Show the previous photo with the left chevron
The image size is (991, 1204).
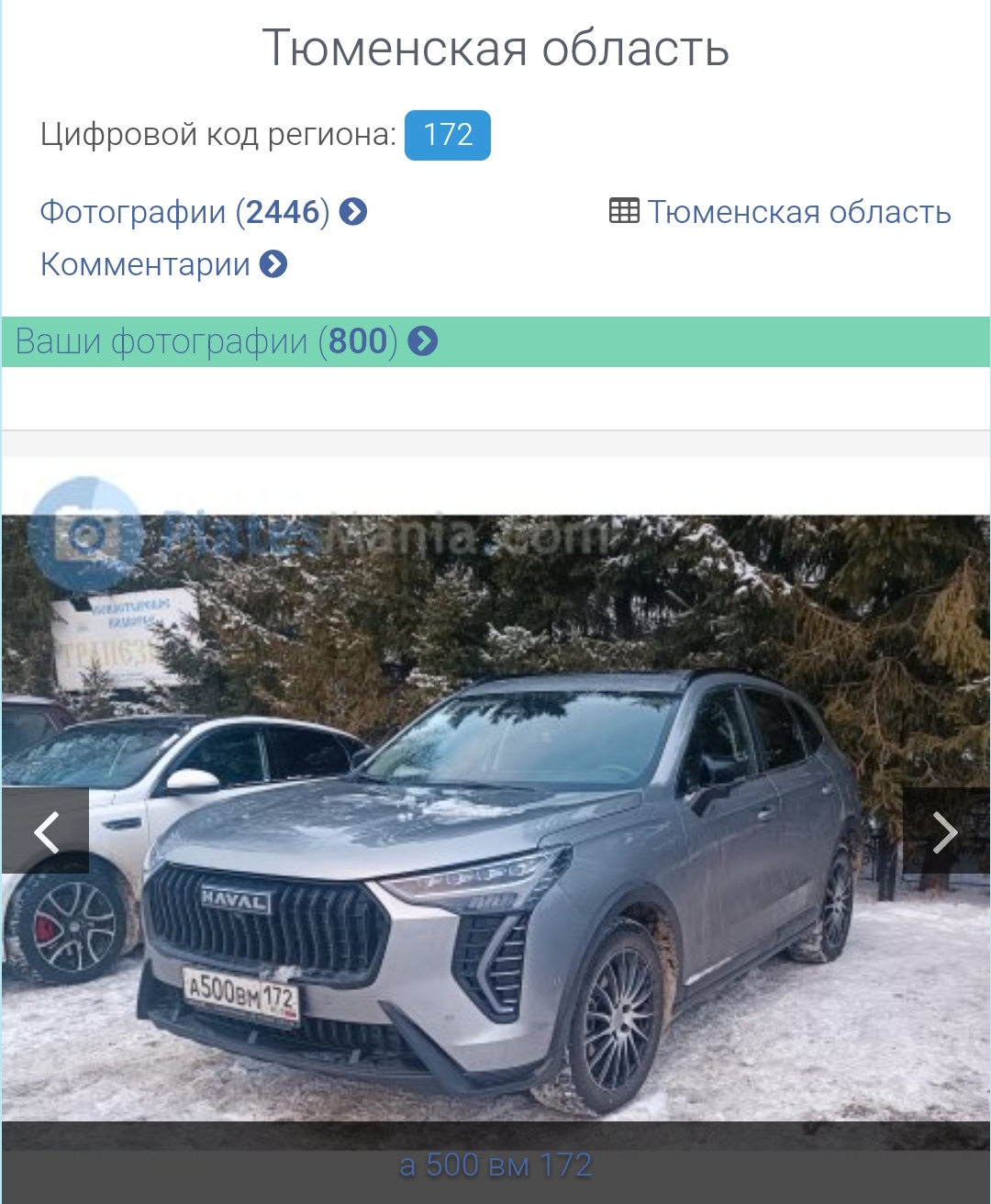[46, 831]
